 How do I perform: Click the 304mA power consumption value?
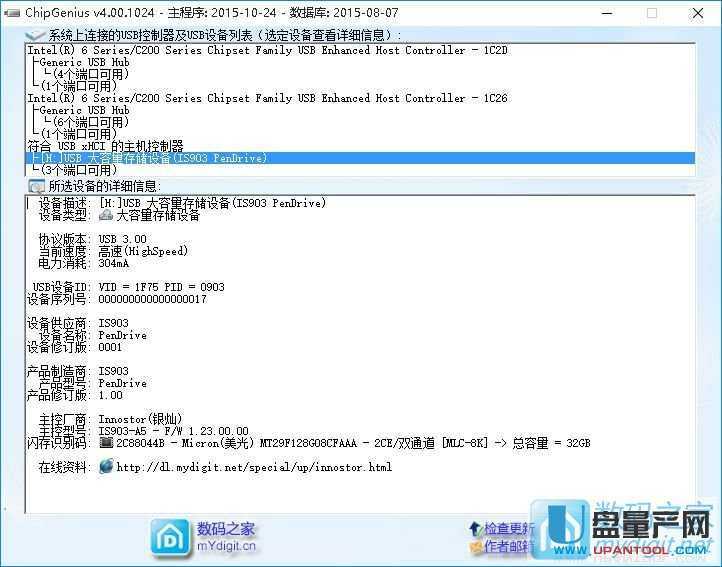coord(114,263)
